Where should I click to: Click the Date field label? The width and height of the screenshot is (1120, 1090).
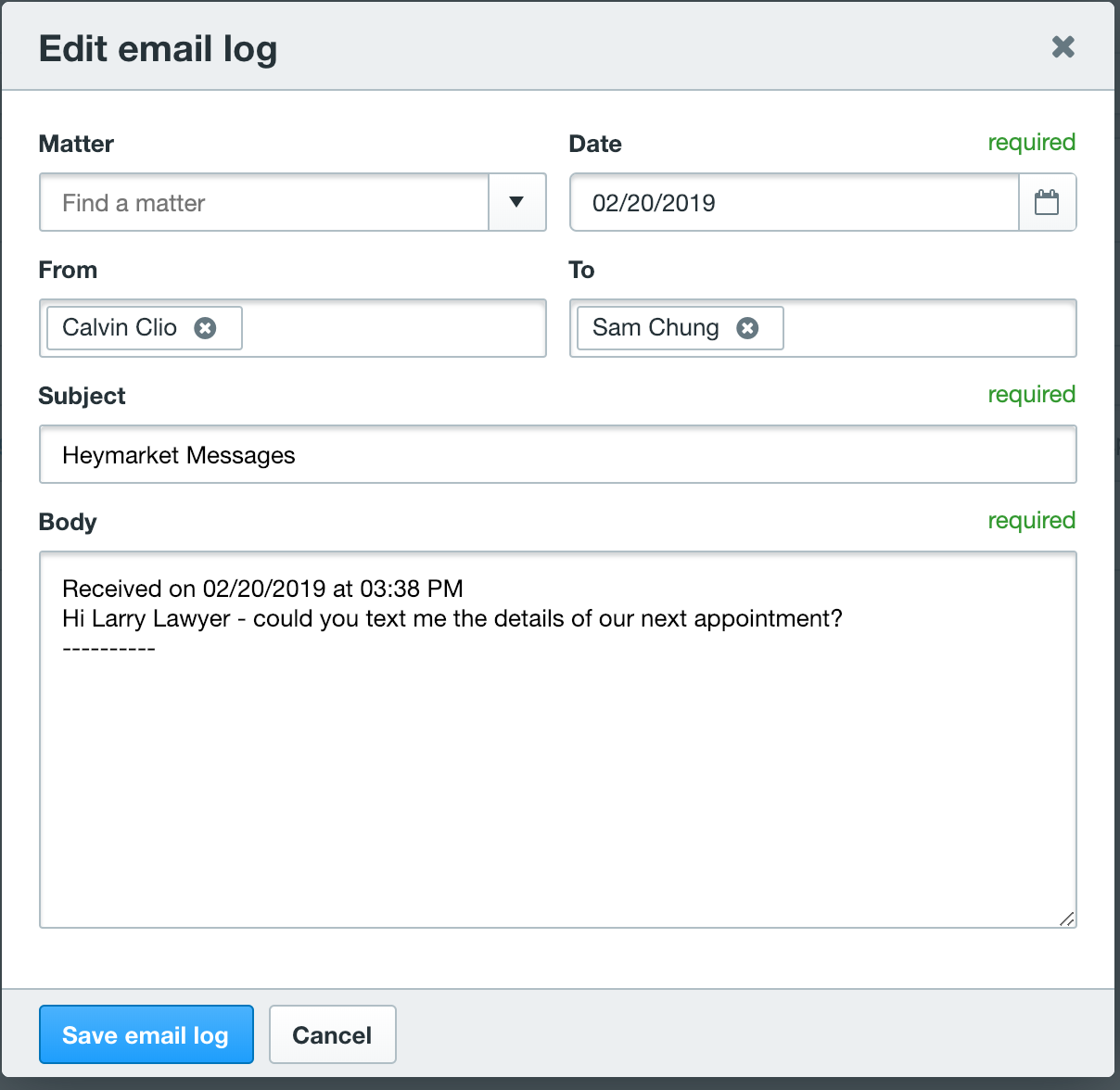pos(595,144)
